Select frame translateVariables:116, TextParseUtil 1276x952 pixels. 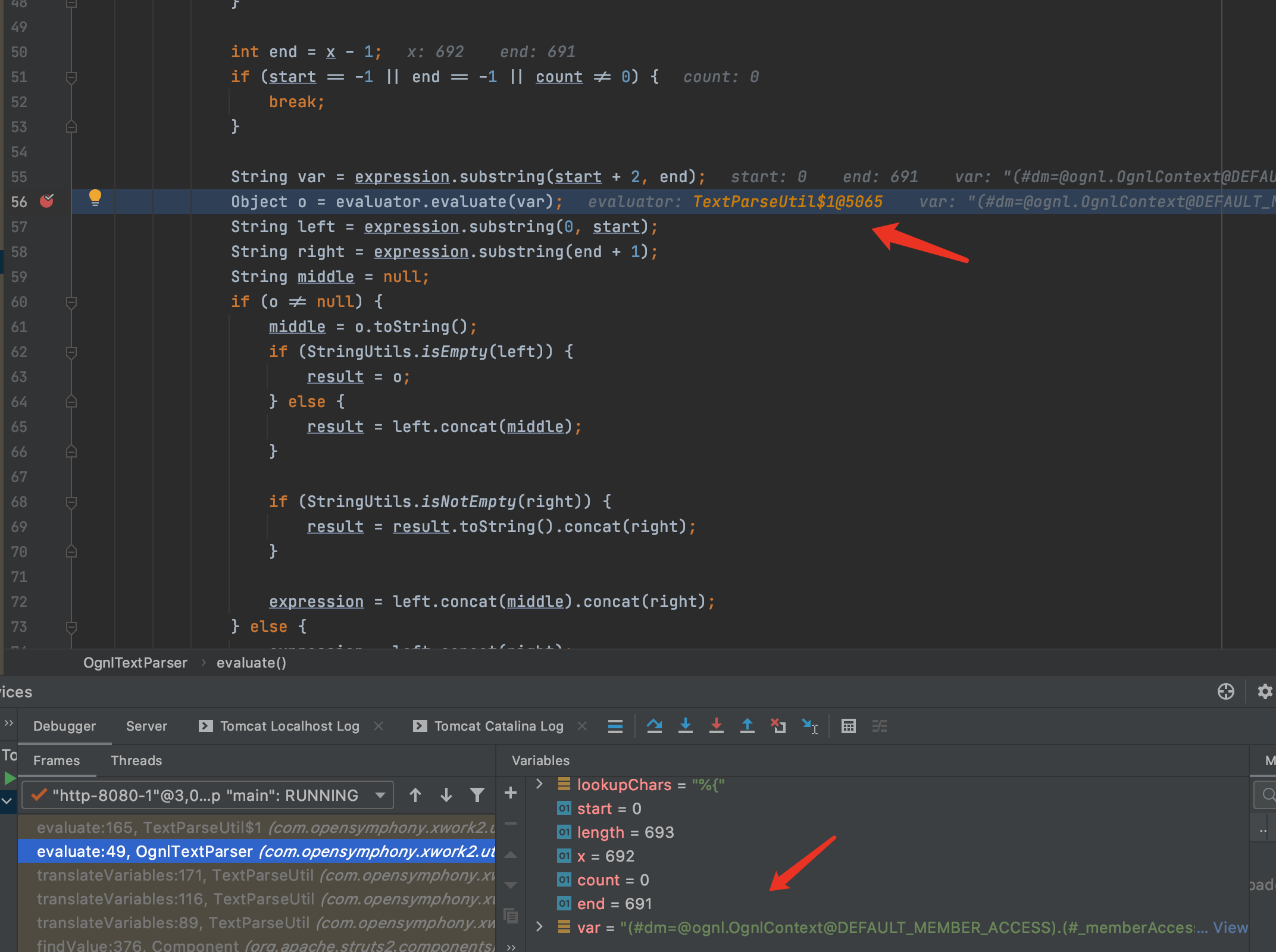257,899
